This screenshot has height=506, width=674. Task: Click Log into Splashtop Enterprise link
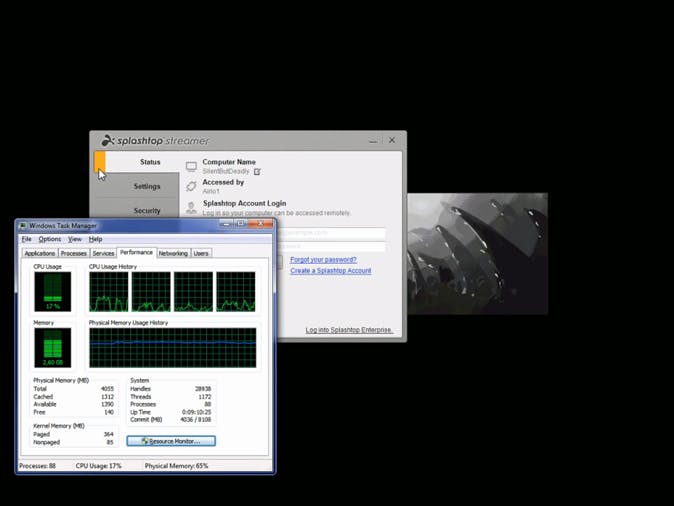pyautogui.click(x=349, y=330)
